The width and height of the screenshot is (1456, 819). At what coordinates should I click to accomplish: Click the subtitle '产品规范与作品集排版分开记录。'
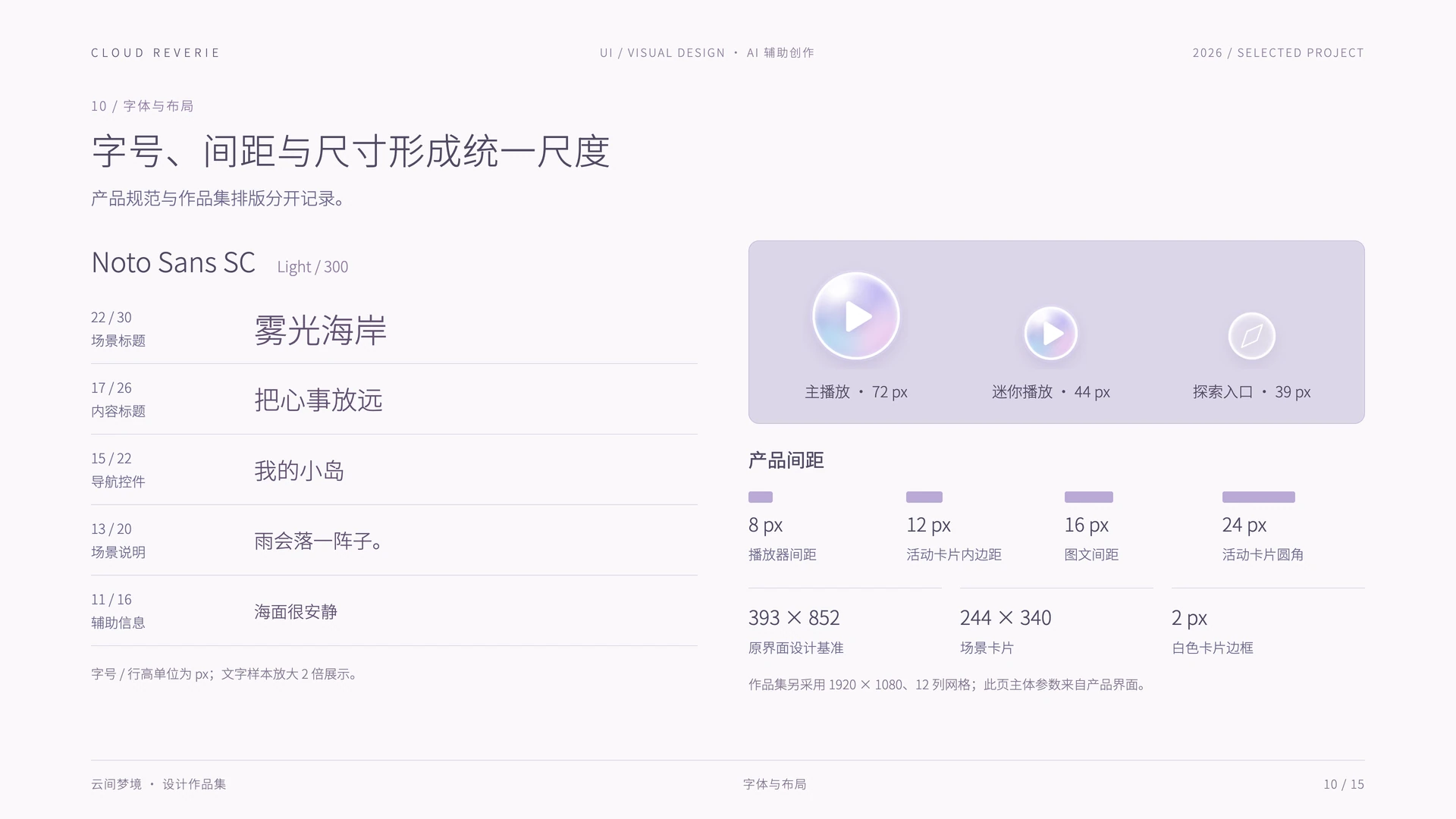coord(219,199)
